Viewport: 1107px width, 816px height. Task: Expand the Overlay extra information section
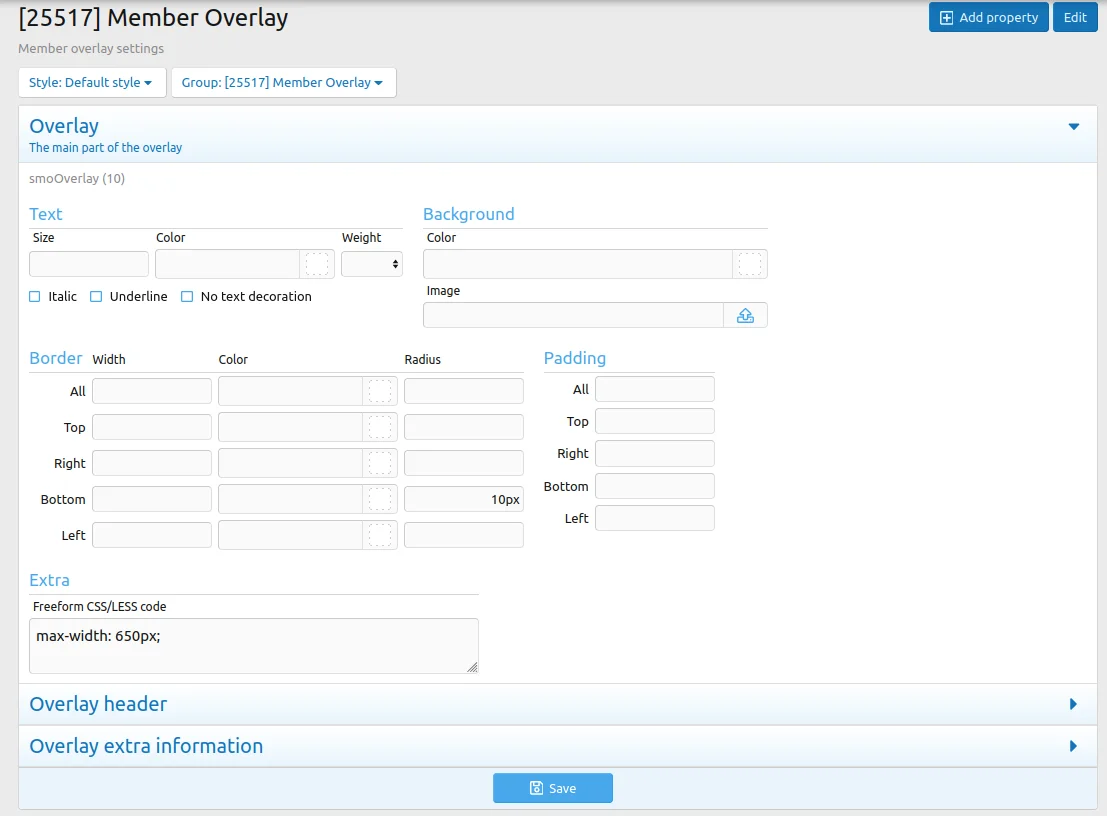[1073, 746]
